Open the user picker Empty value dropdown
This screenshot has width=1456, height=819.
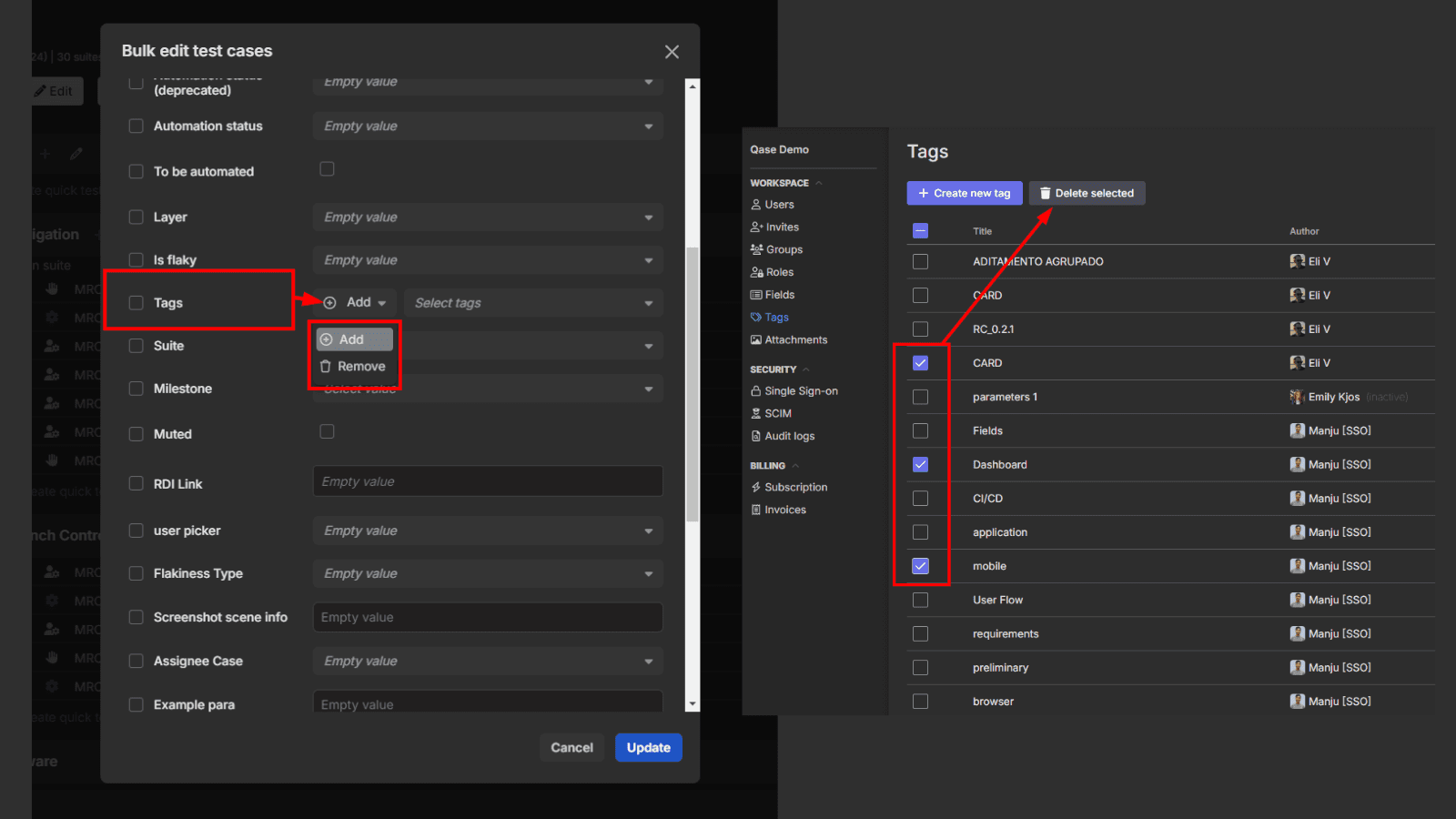[488, 531]
